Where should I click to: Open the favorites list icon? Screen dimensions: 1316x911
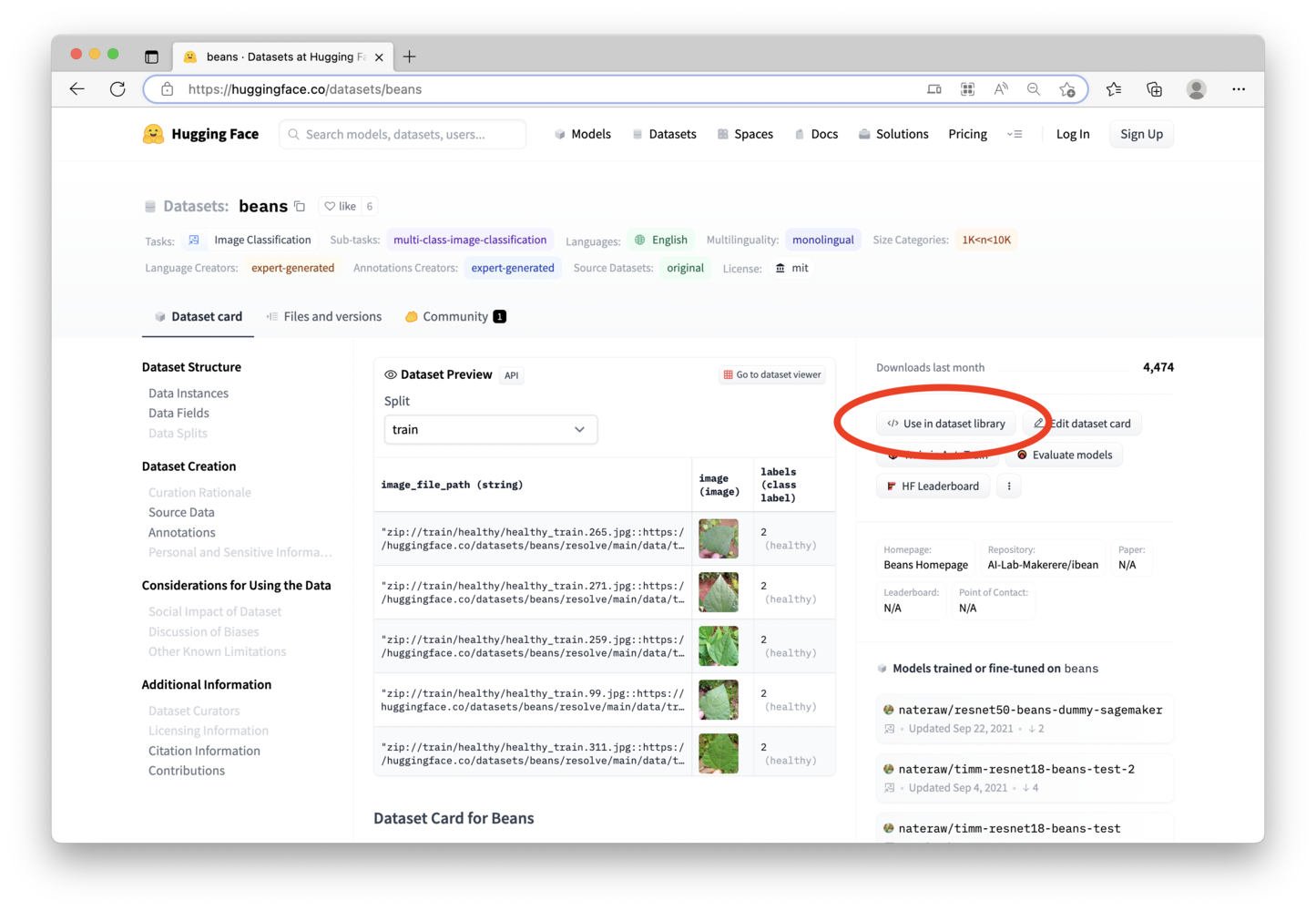tap(1114, 89)
